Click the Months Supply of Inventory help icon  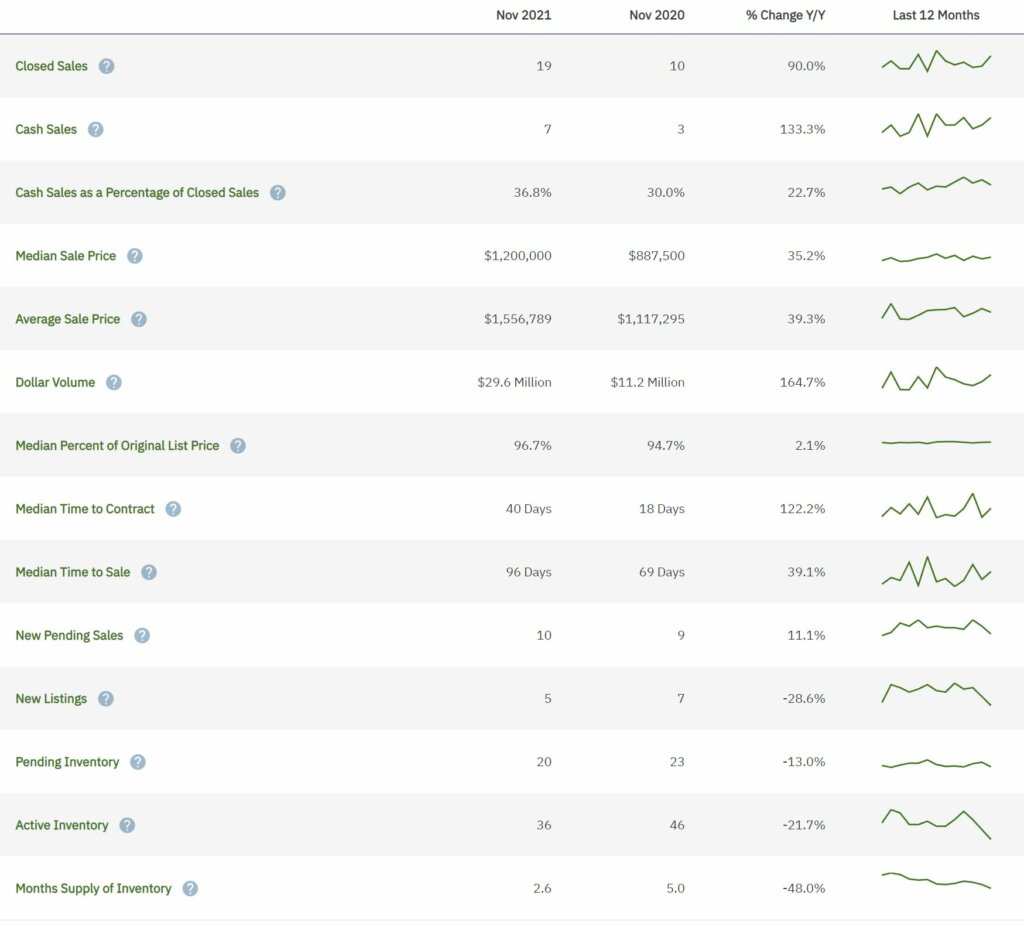[190, 888]
